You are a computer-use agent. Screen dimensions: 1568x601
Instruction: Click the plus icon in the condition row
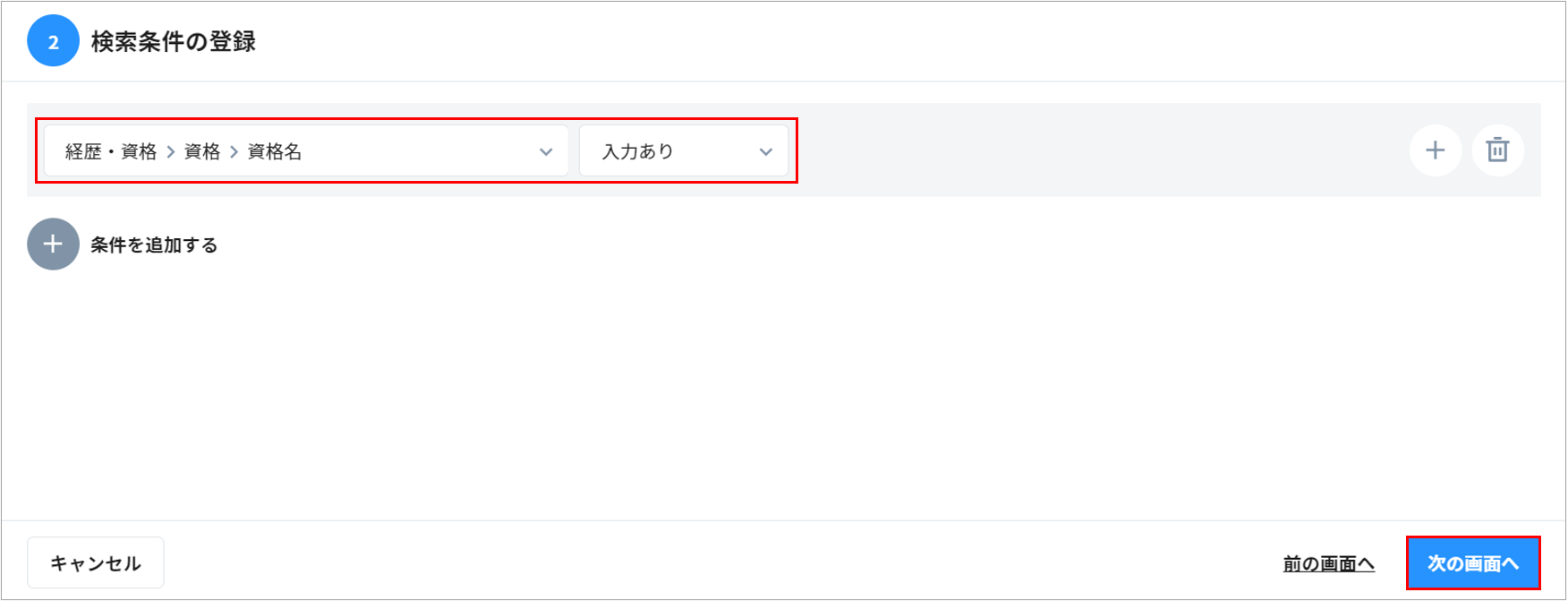pyautogui.click(x=1435, y=150)
